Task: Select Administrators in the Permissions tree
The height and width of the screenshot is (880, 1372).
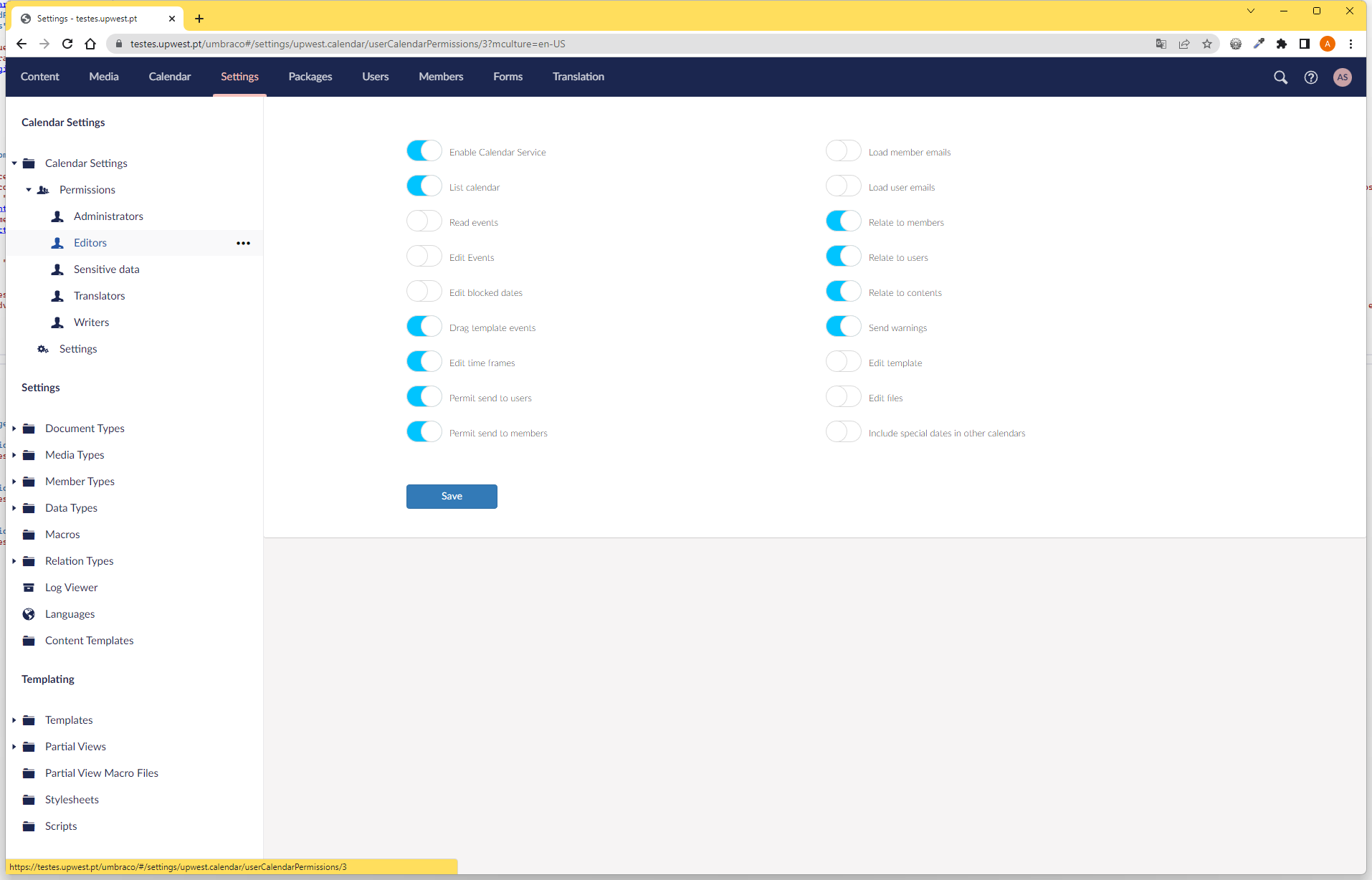Action: [x=108, y=216]
